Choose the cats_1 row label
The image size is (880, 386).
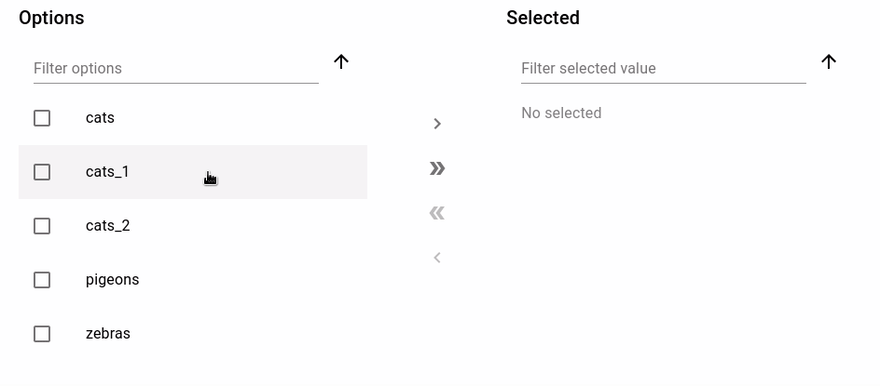coord(107,172)
